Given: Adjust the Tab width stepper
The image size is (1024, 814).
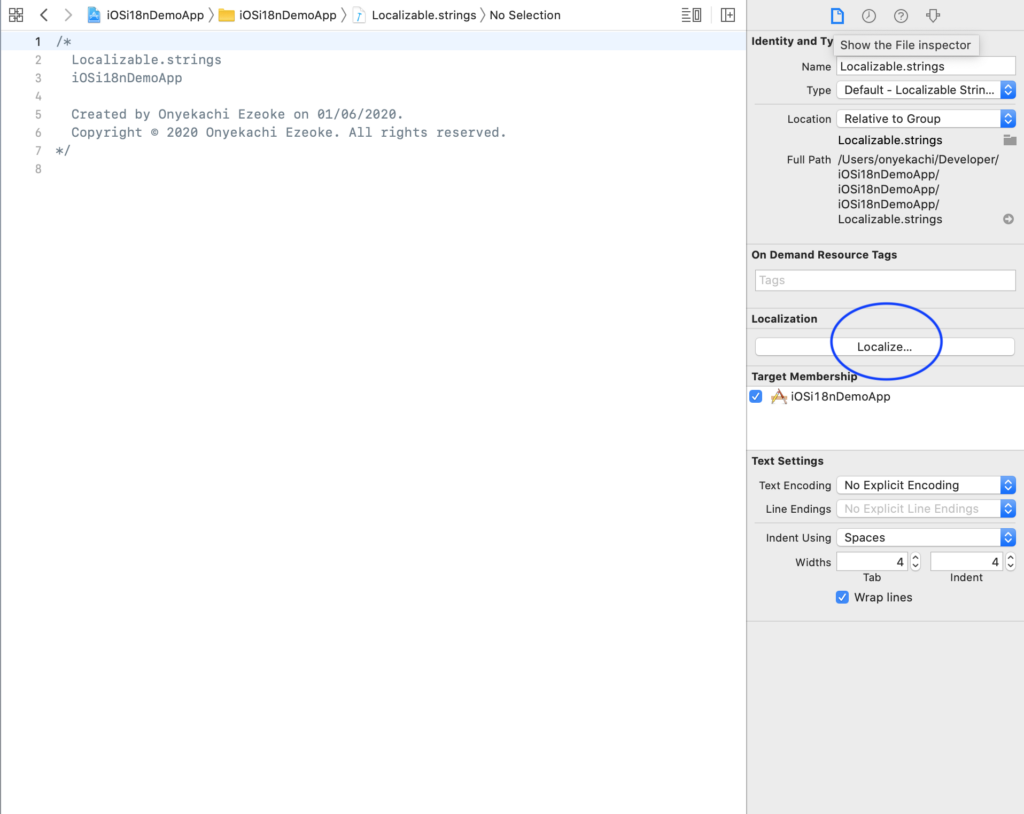Looking at the screenshot, I should tap(916, 562).
